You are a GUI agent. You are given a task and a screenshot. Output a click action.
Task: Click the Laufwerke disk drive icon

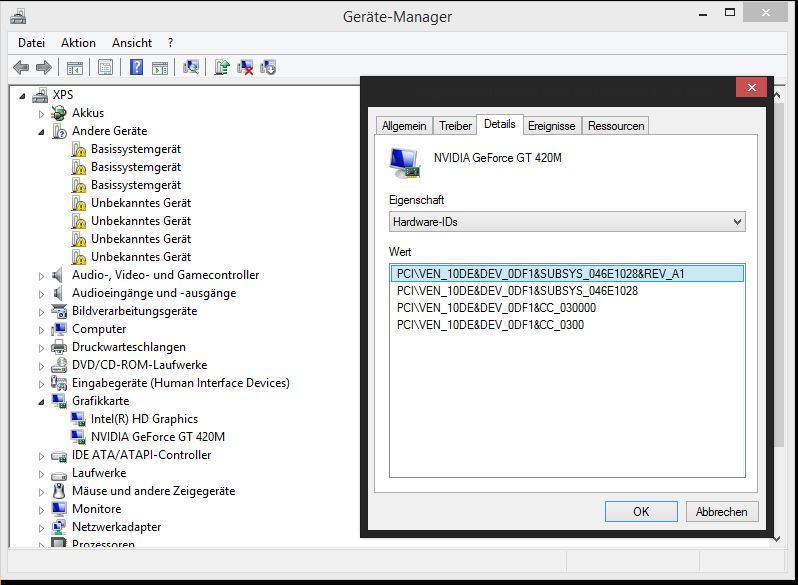click(x=59, y=476)
